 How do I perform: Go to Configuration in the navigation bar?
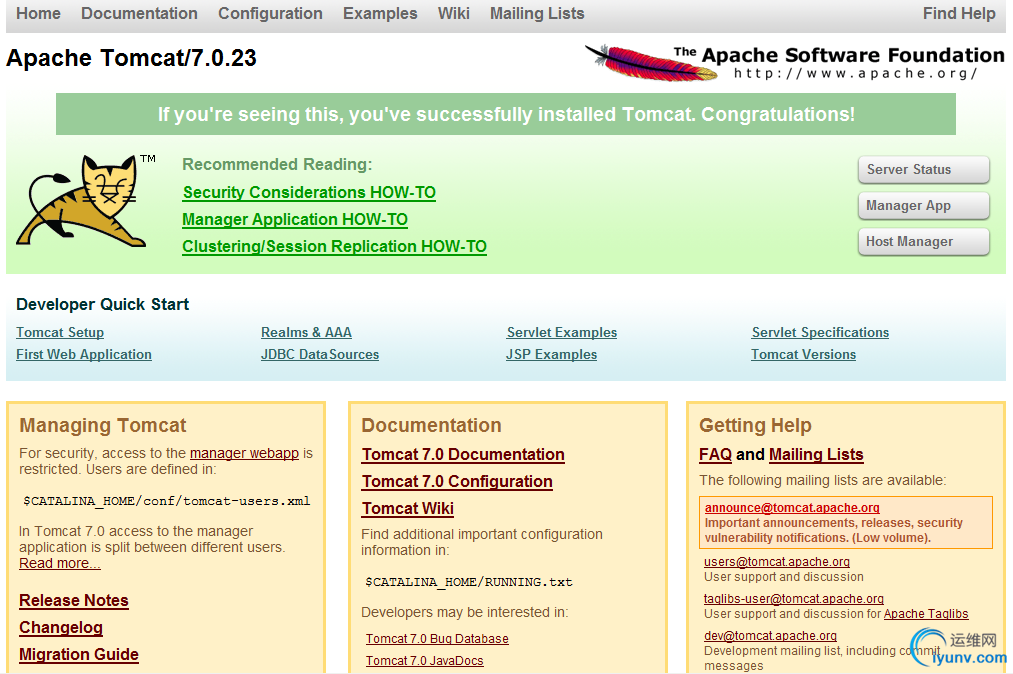[x=270, y=14]
